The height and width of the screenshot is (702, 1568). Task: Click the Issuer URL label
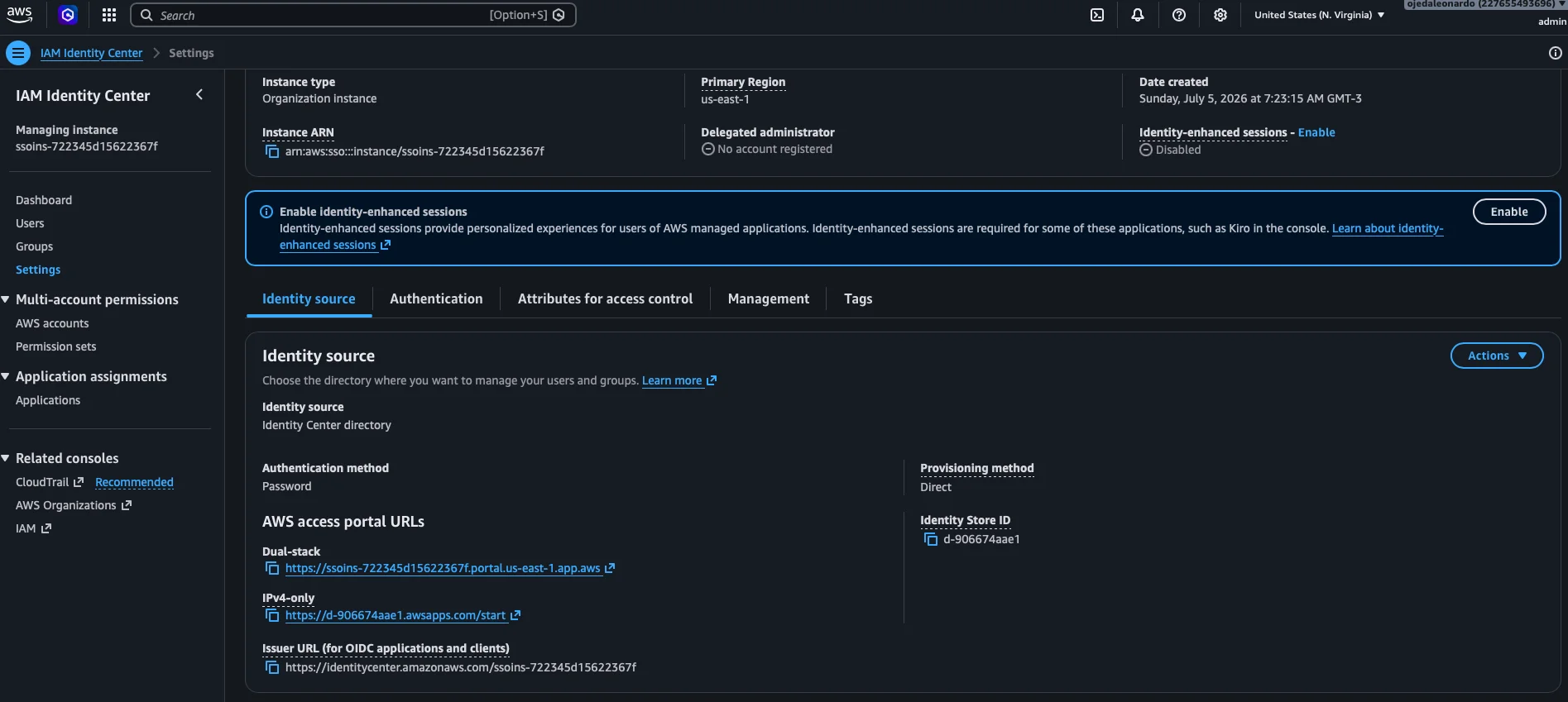pos(386,648)
